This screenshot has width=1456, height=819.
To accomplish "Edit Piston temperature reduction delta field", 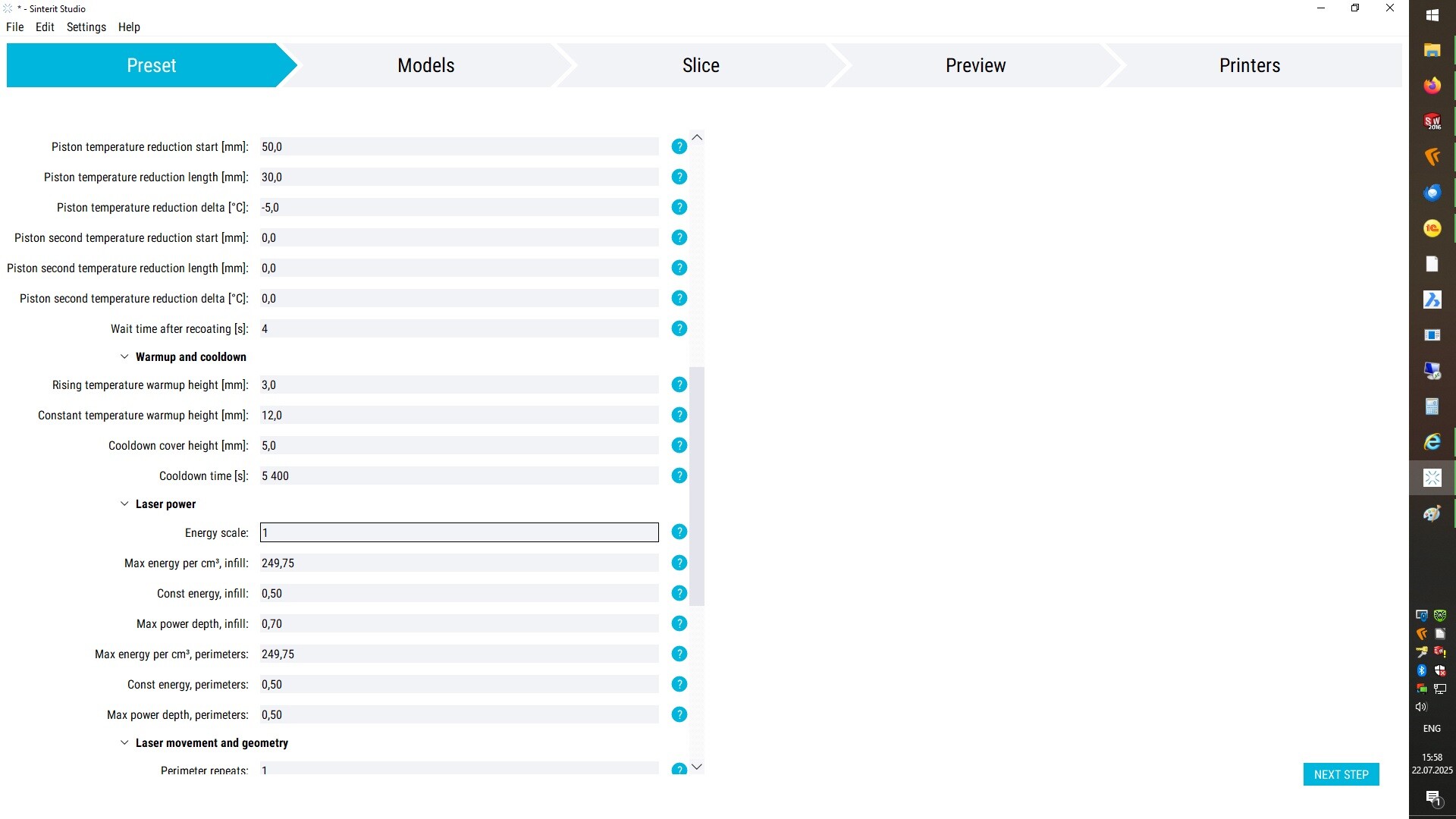I will [x=459, y=207].
